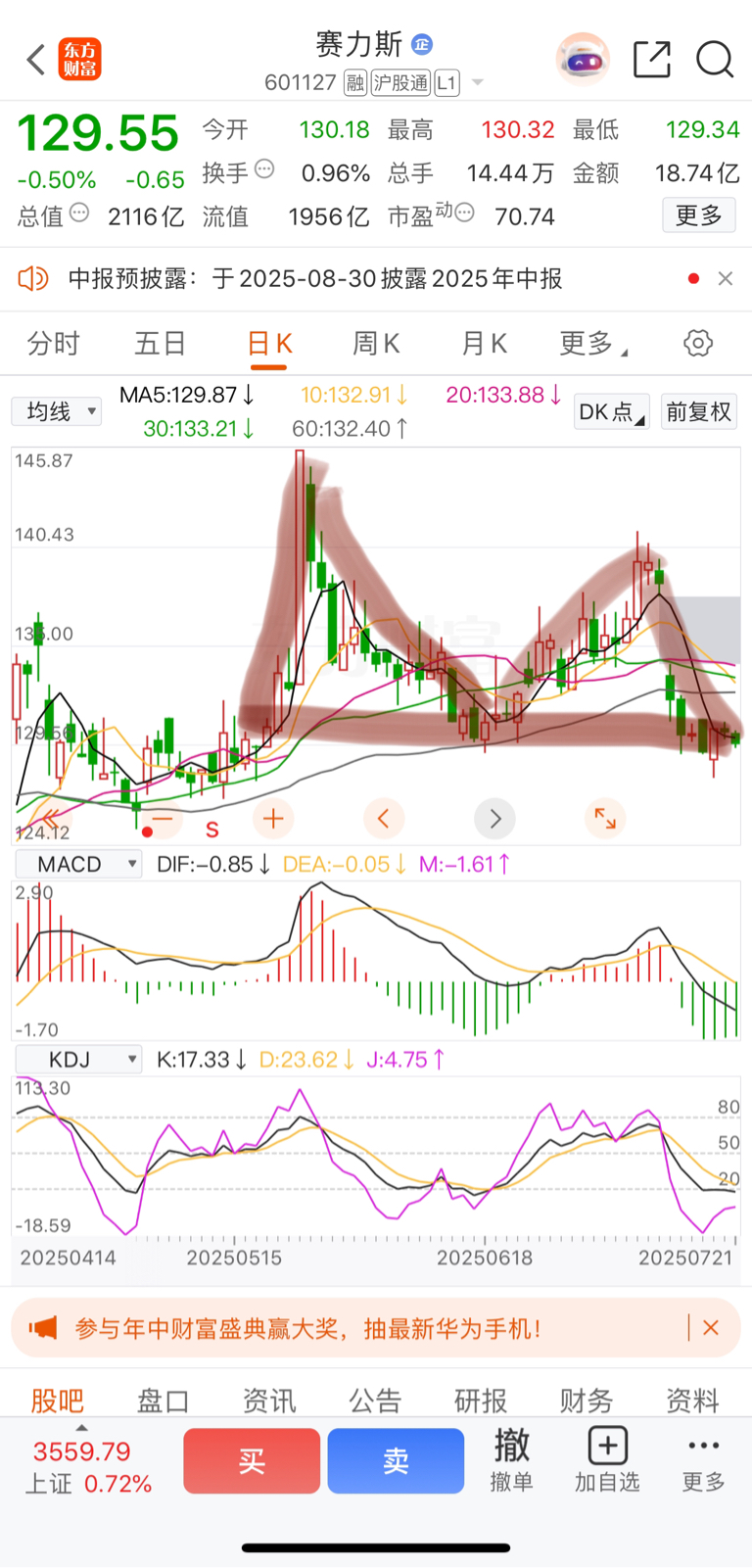Viewport: 752px width, 1568px height.
Task: Expand the 更多 chart period menu
Action: tap(593, 344)
